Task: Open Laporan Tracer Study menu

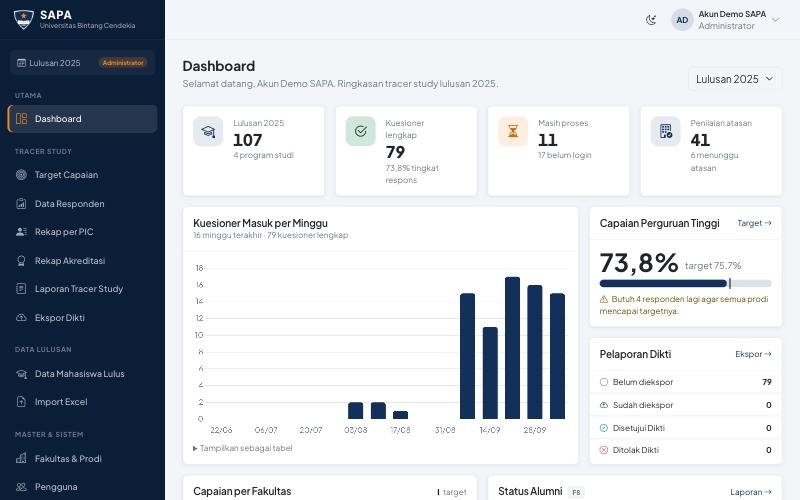Action: (x=83, y=289)
